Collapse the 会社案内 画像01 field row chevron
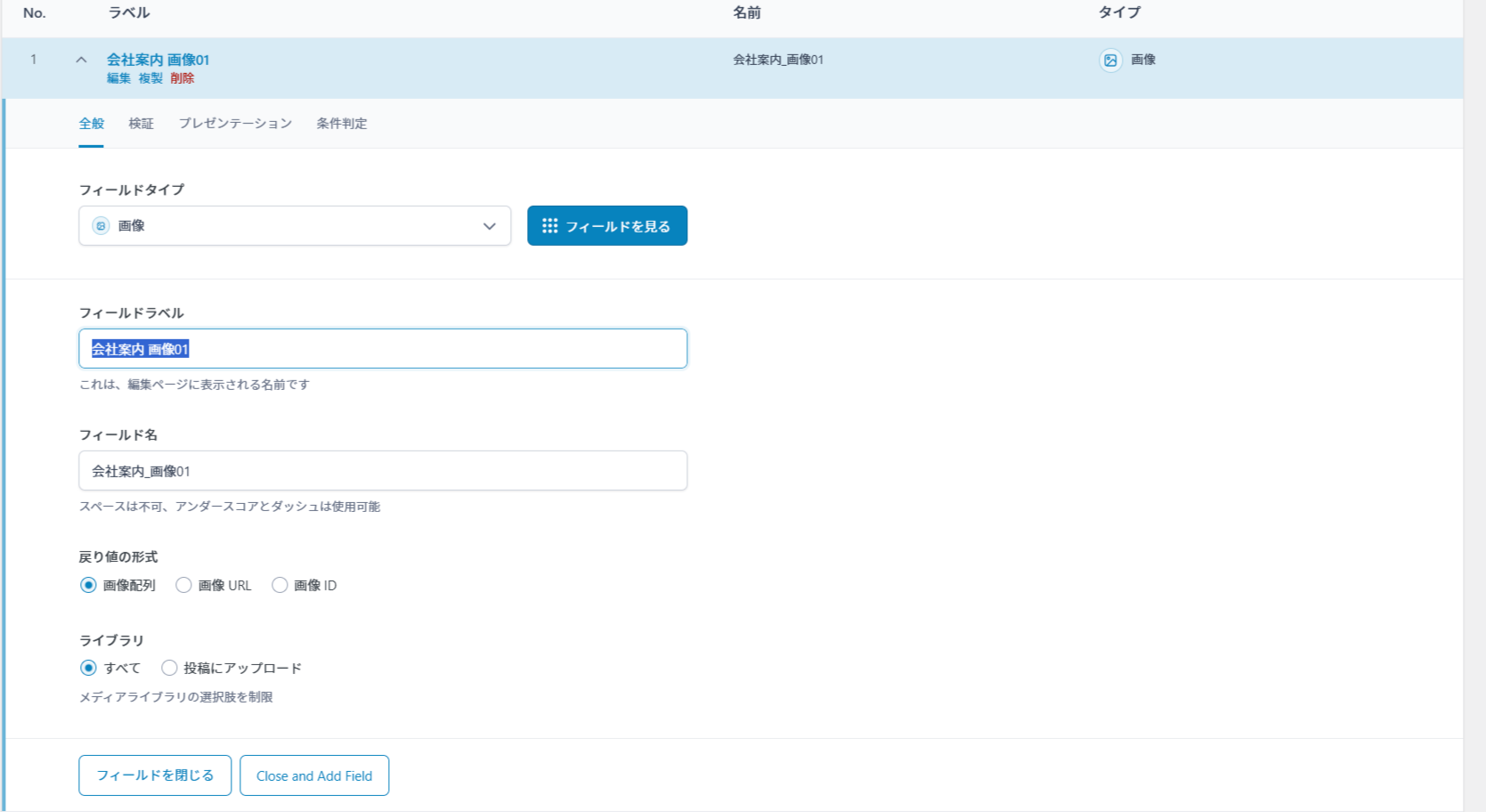Viewport: 1486px width, 812px height. click(x=81, y=60)
